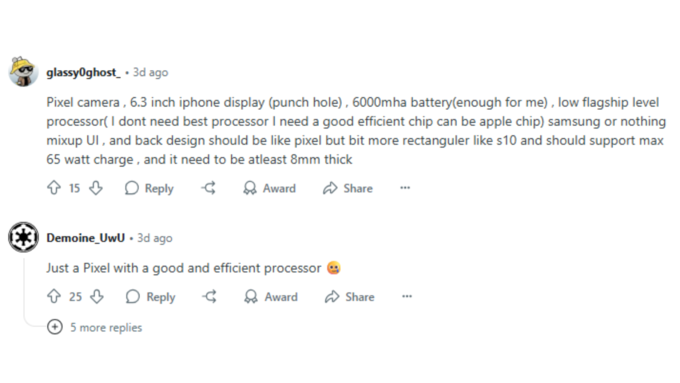Downvote Demoine_UwU's reply
680x383 pixels.
[97, 296]
